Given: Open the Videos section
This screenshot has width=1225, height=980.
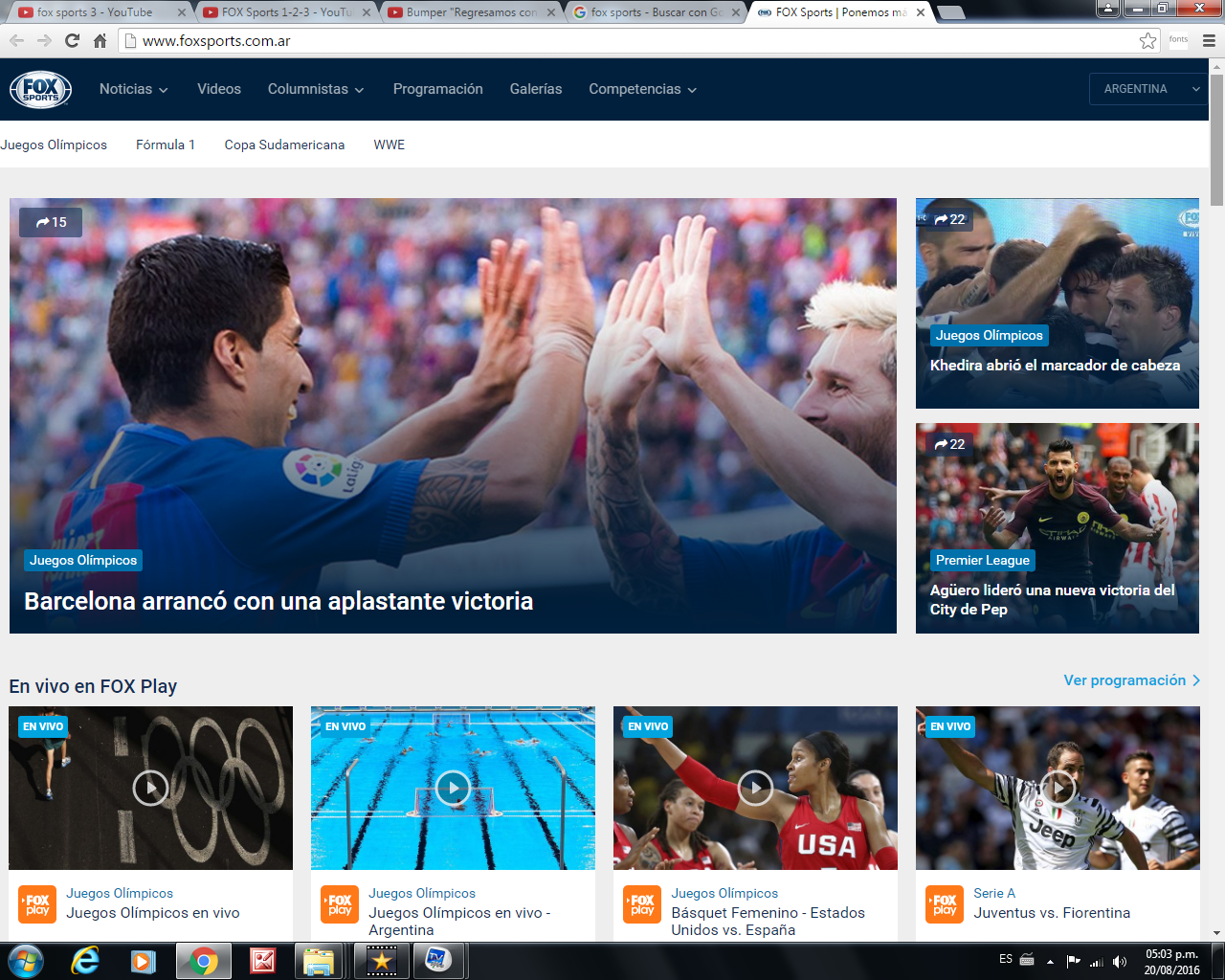Looking at the screenshot, I should [x=219, y=89].
